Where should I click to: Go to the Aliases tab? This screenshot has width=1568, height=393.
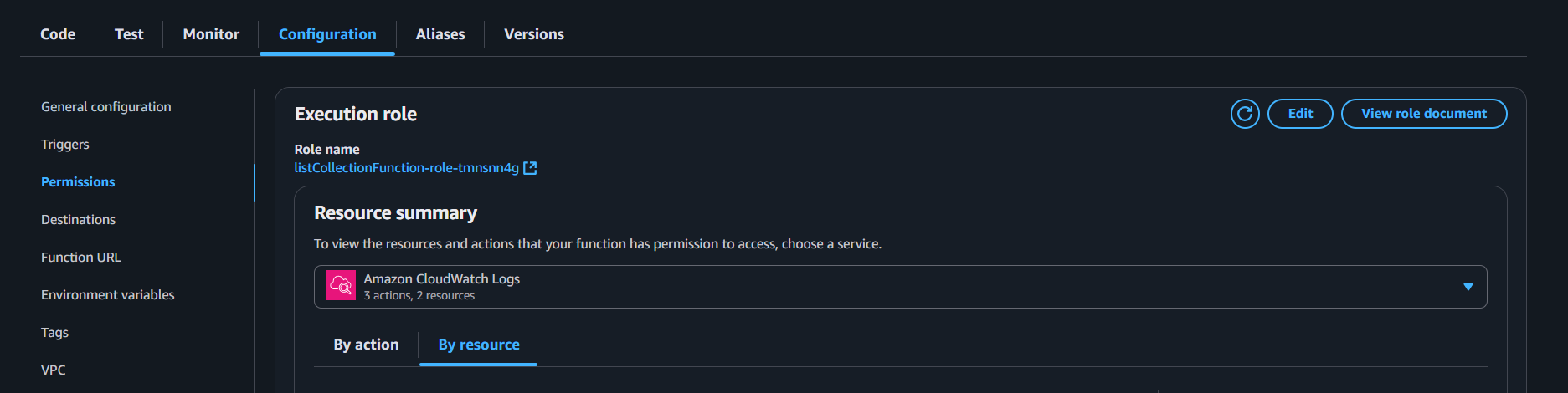tap(440, 34)
